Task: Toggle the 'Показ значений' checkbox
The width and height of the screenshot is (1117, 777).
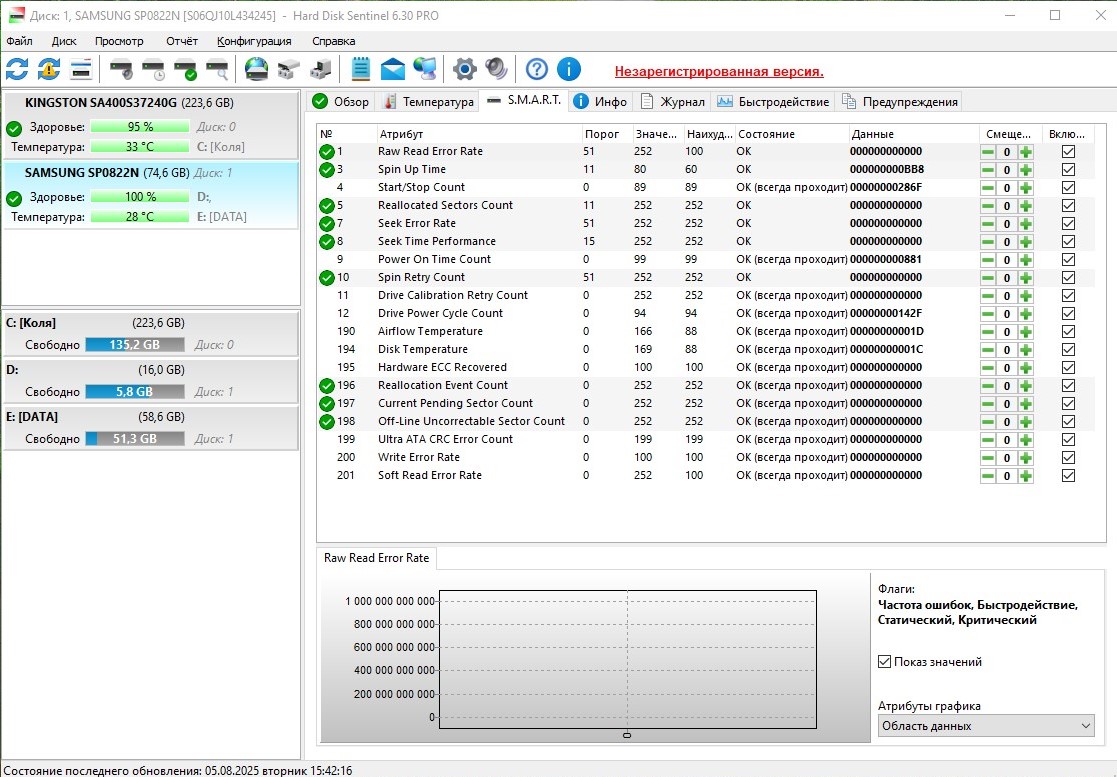Action: pyautogui.click(x=884, y=662)
